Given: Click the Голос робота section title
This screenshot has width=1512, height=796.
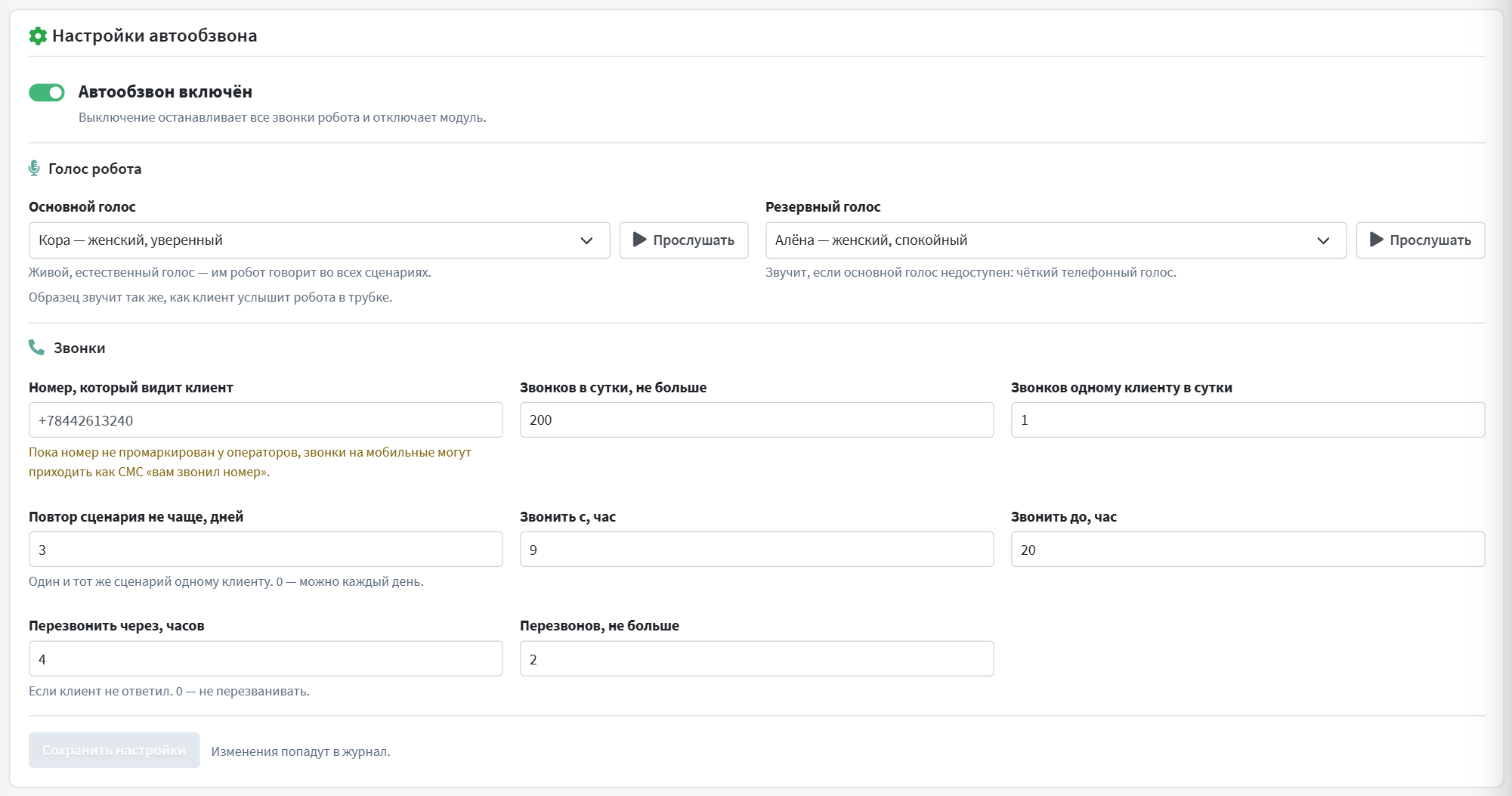Looking at the screenshot, I should click(x=95, y=169).
